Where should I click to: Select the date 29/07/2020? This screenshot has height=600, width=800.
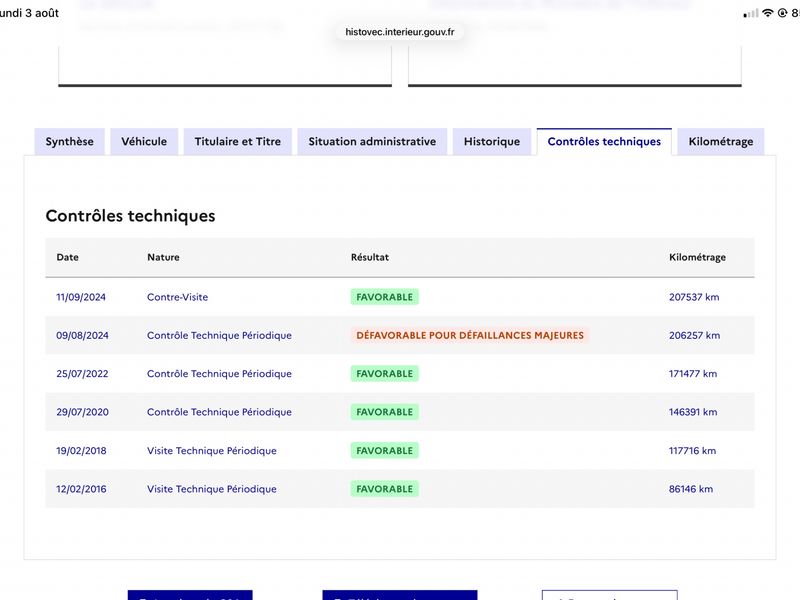pyautogui.click(x=82, y=412)
